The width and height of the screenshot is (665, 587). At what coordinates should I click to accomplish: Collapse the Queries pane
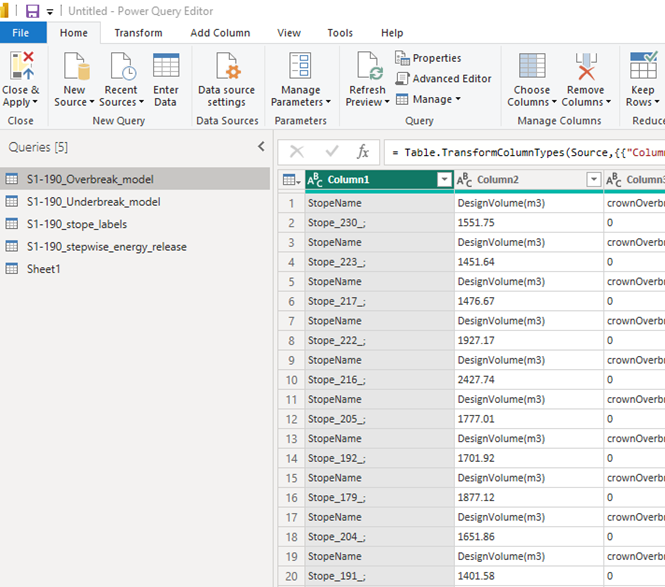coord(261,147)
